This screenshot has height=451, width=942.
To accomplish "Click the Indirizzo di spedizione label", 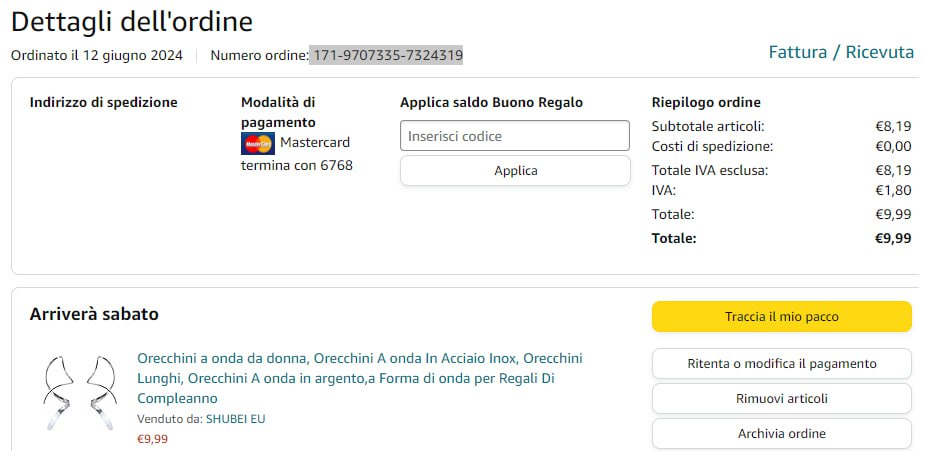I will click(x=103, y=102).
